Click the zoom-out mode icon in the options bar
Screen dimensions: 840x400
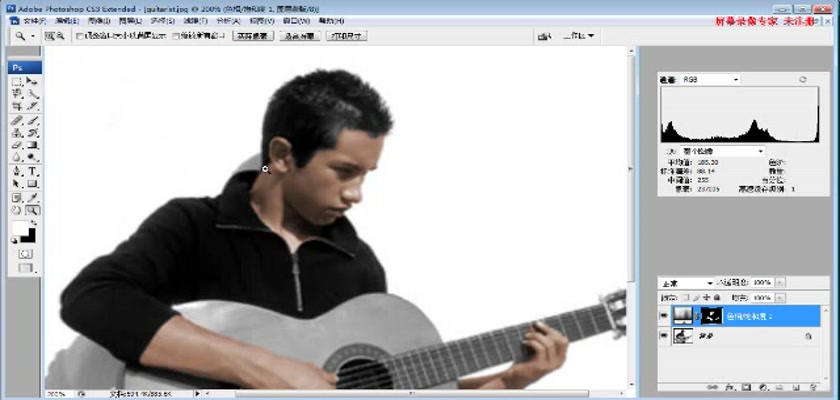[x=61, y=36]
